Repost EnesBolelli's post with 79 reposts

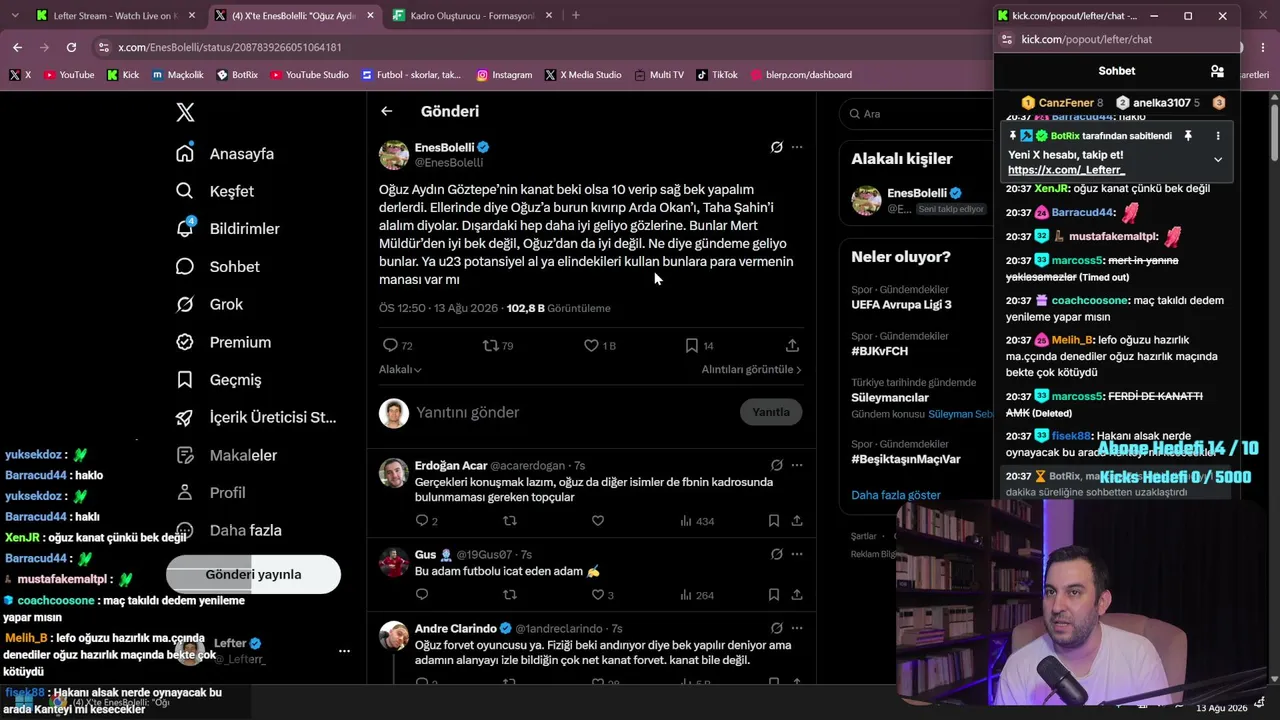click(x=490, y=345)
